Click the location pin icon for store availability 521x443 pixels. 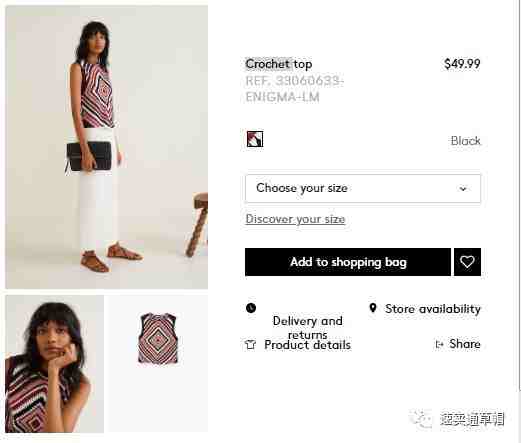[x=373, y=308]
